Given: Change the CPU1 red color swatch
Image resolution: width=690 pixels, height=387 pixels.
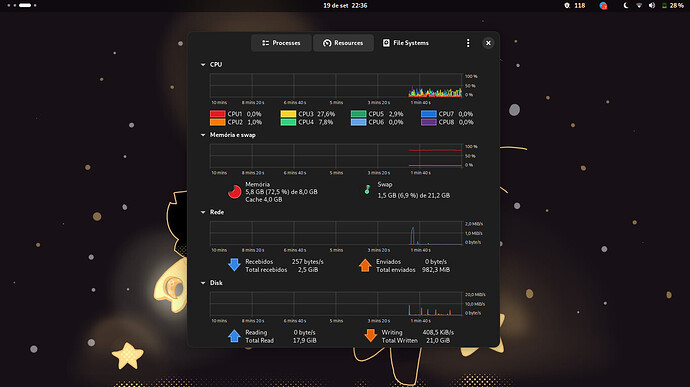Looking at the screenshot, I should click(217, 114).
